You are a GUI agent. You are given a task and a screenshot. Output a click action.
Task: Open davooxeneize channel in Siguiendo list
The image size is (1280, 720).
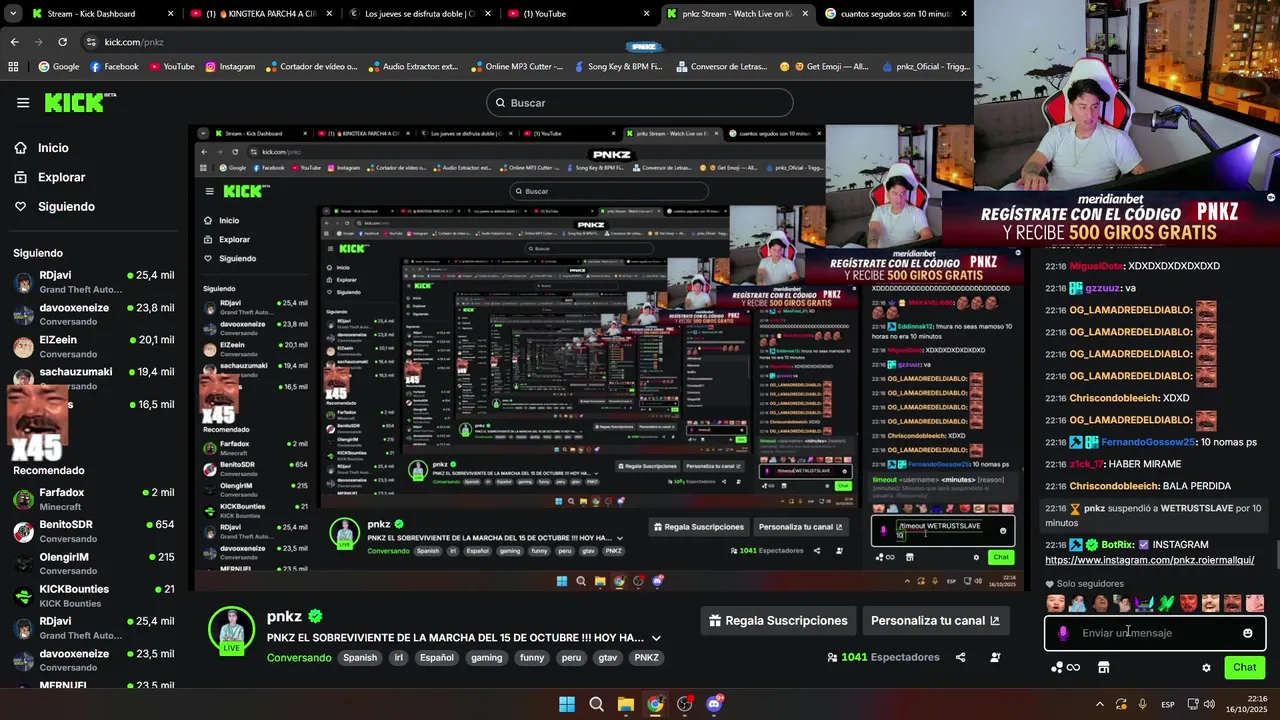pyautogui.click(x=93, y=315)
